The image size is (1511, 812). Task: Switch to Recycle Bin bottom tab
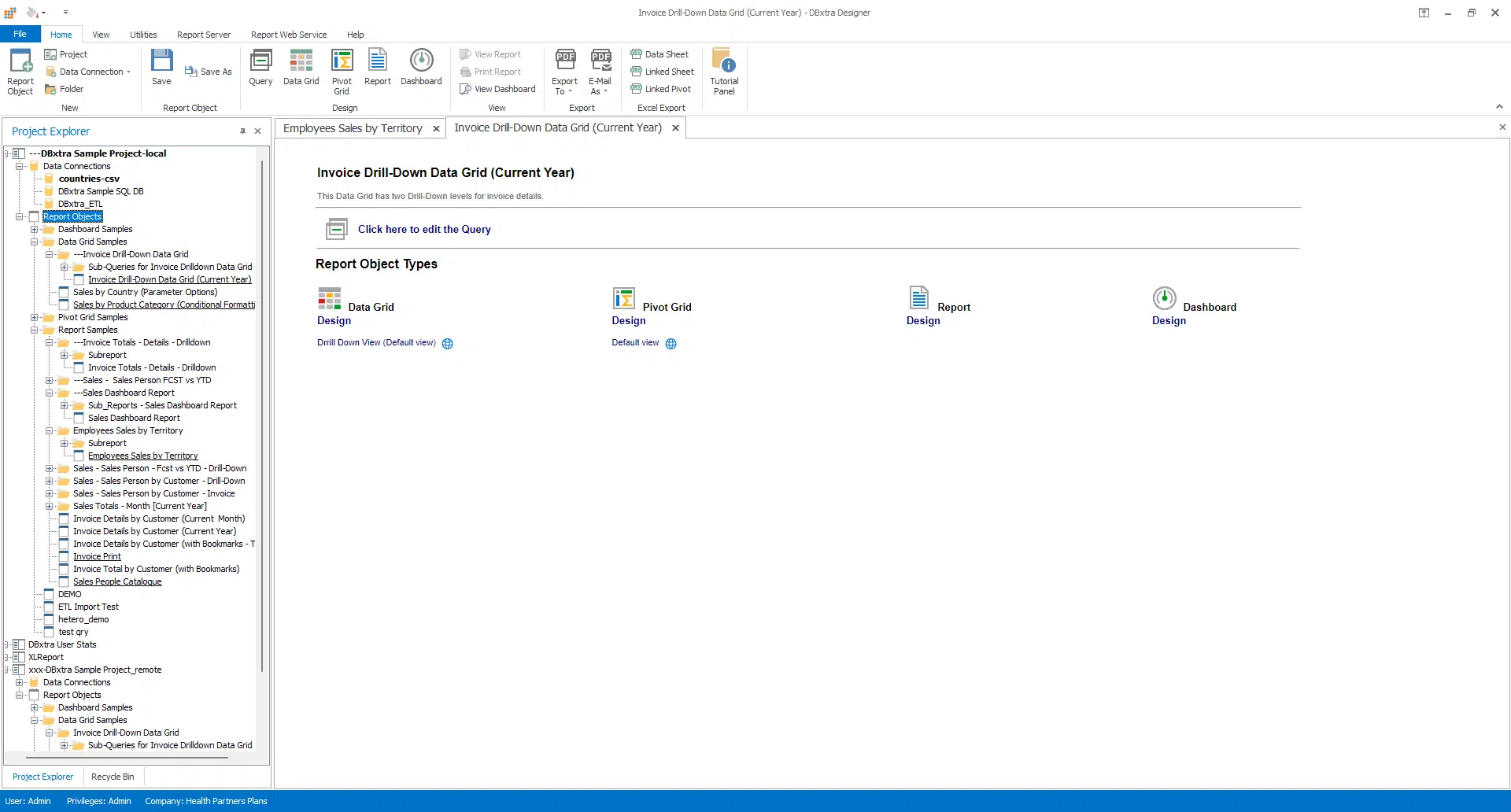[x=113, y=777]
